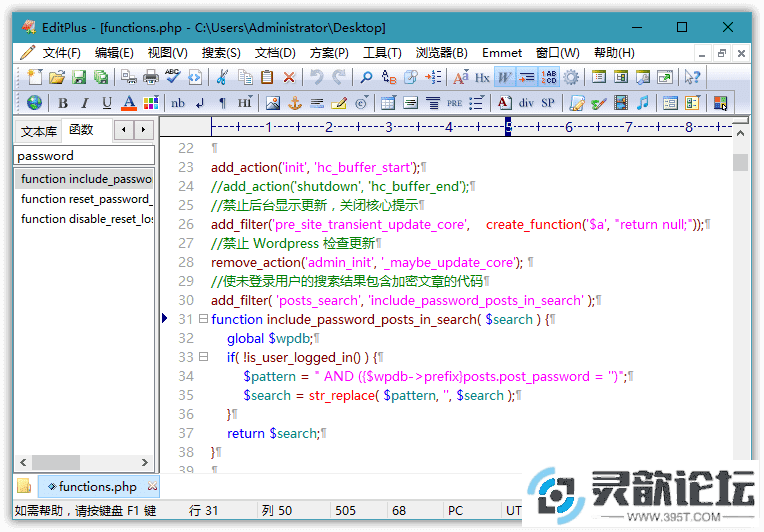764x532 pixels.
Task: Select function reset_password_ list entry
Action: click(84, 199)
